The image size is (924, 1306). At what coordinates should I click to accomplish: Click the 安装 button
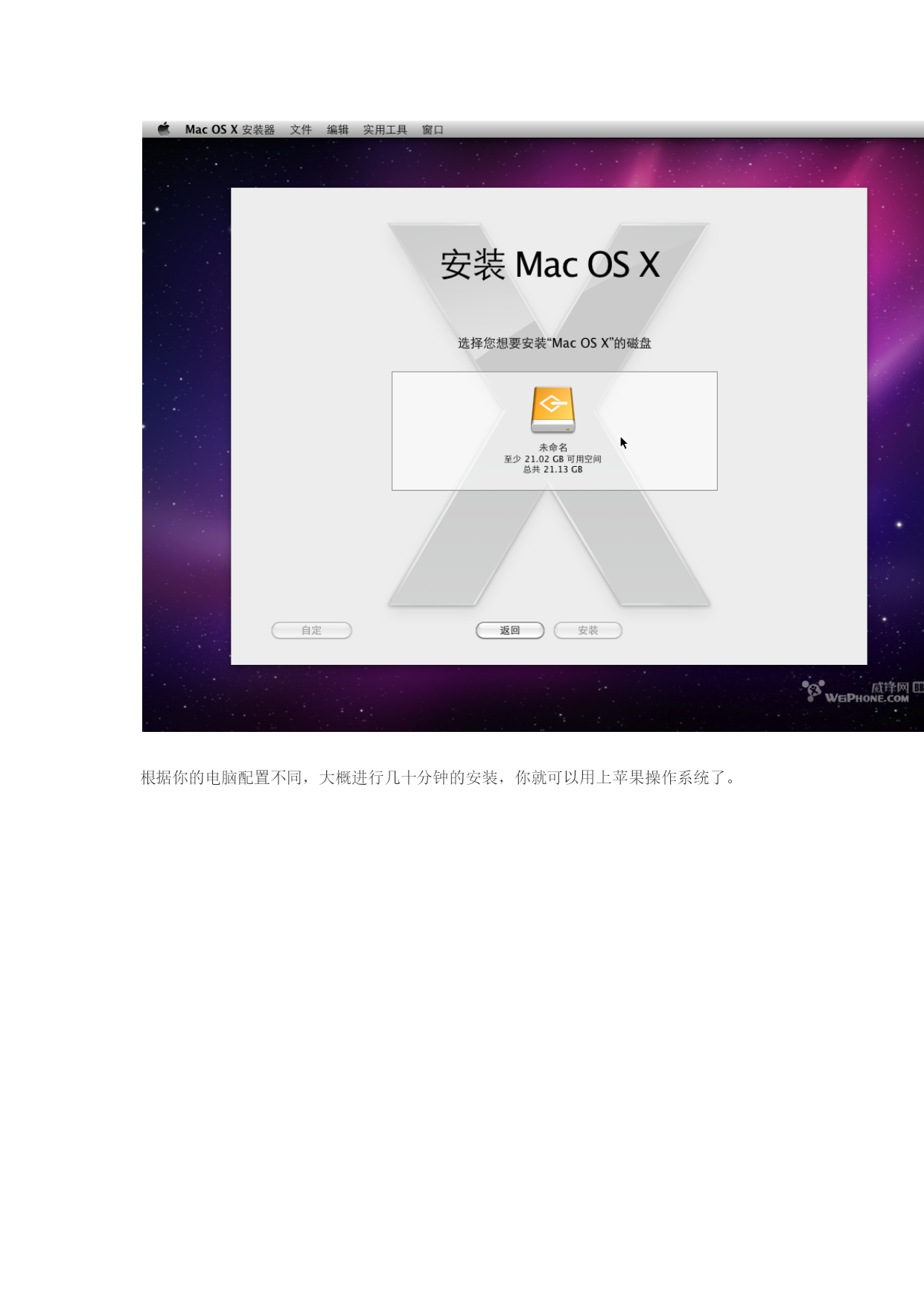point(587,631)
